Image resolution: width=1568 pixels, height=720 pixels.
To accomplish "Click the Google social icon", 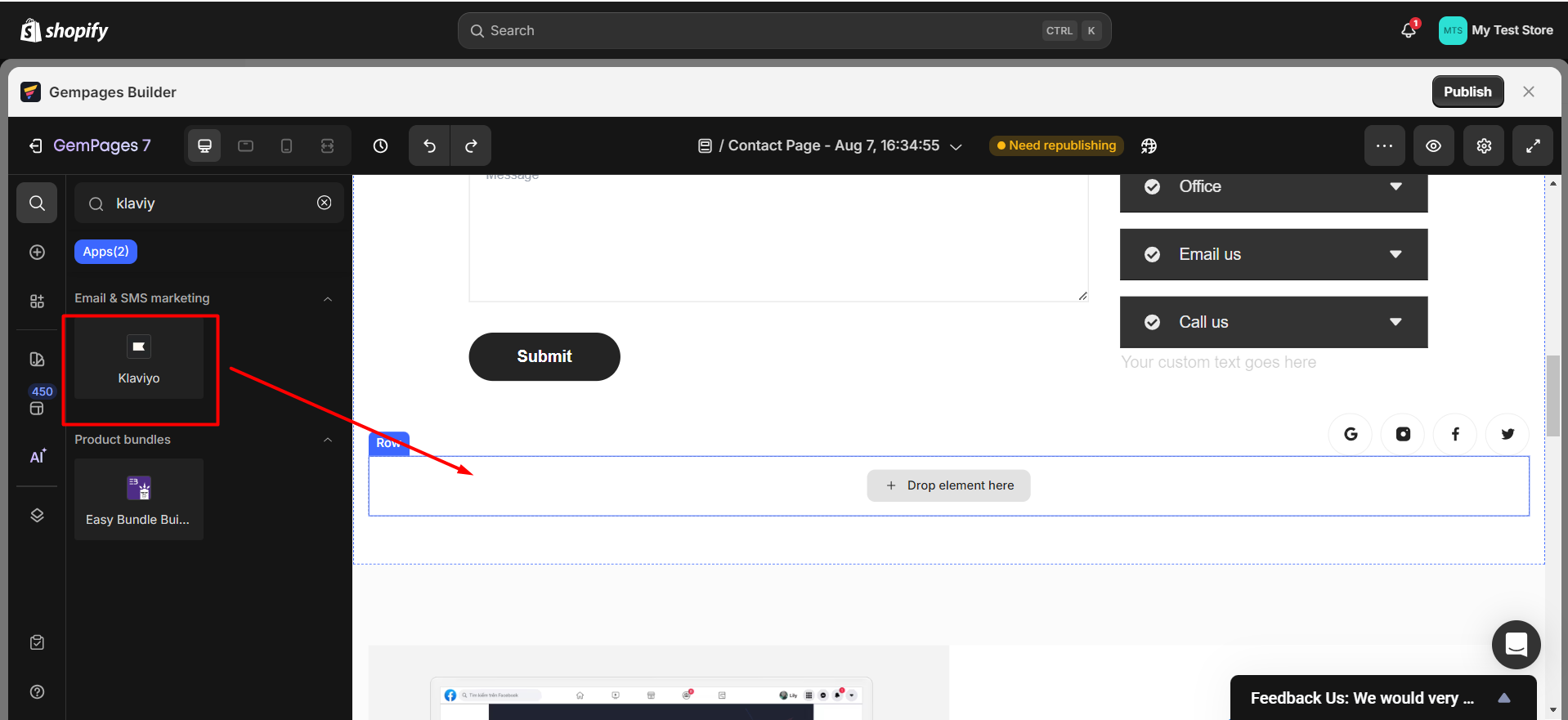I will coord(1351,434).
